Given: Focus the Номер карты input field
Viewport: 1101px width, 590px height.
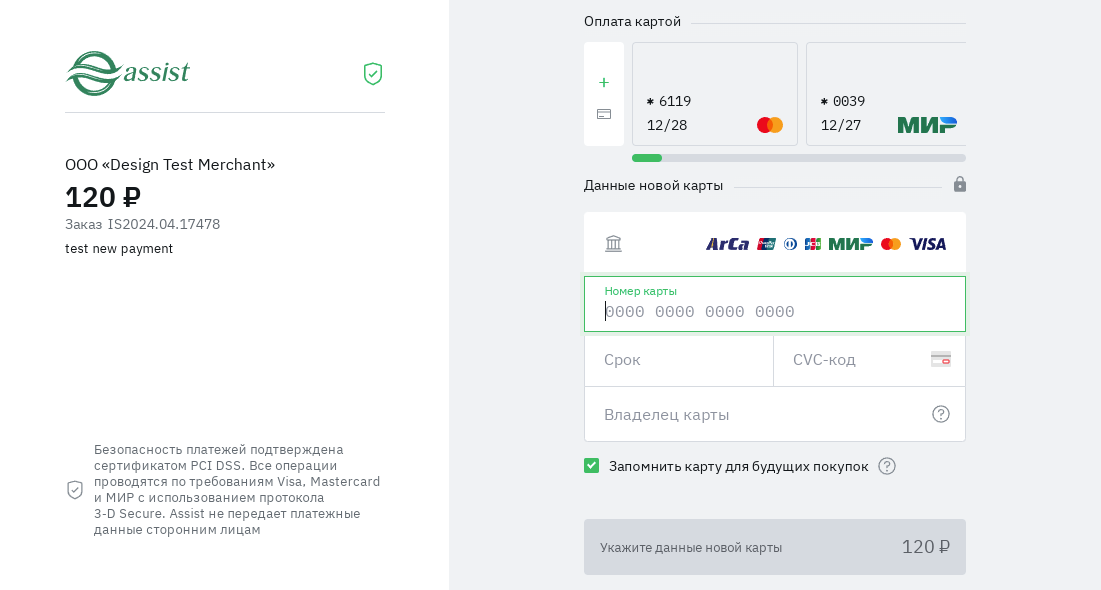Looking at the screenshot, I should [774, 312].
